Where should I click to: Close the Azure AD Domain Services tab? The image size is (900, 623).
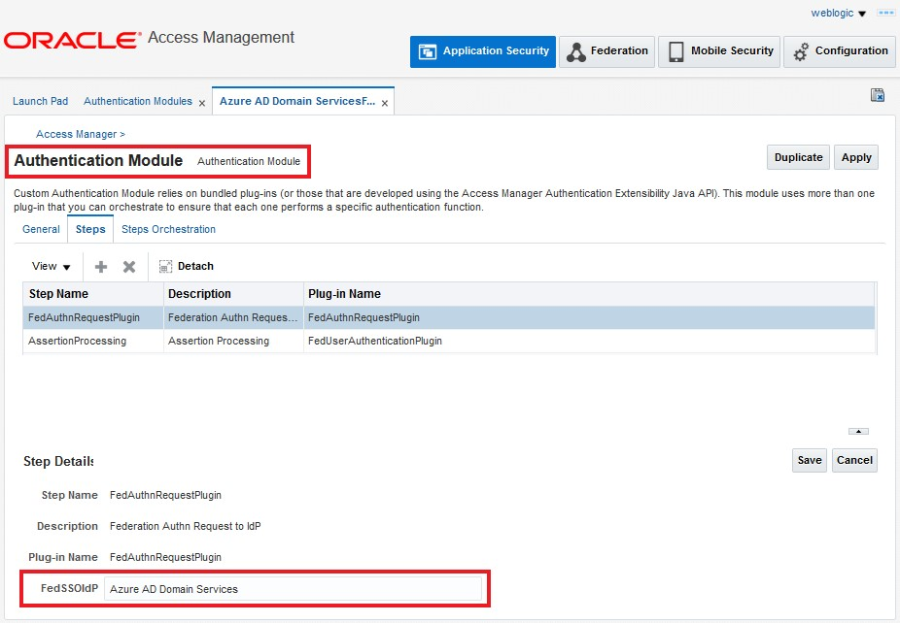(385, 103)
